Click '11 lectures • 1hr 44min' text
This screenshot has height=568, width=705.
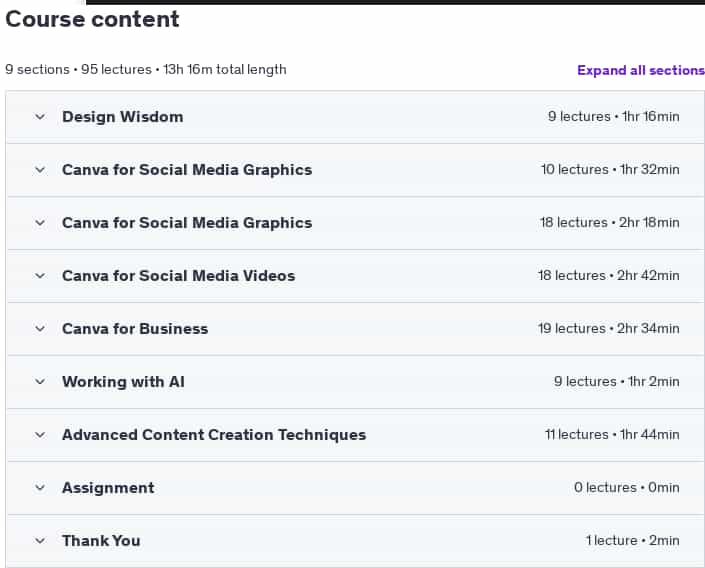click(x=612, y=435)
